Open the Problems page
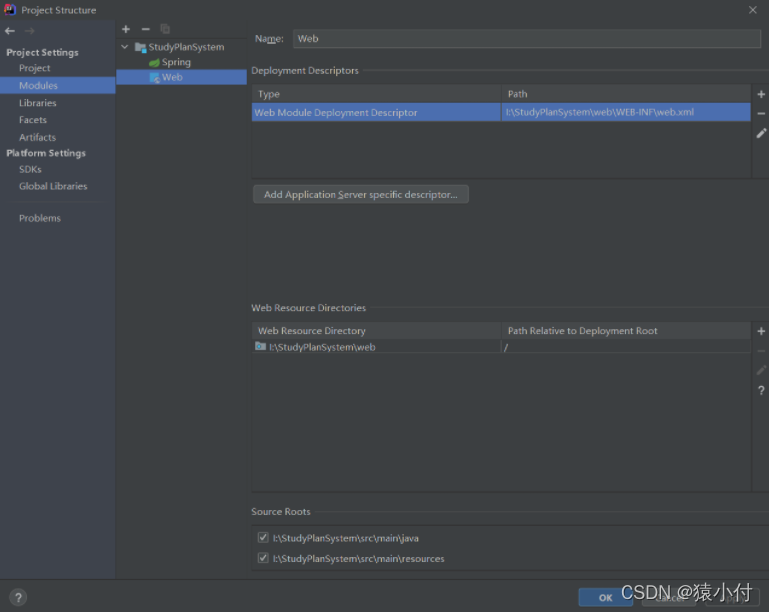769x612 pixels. [40, 218]
